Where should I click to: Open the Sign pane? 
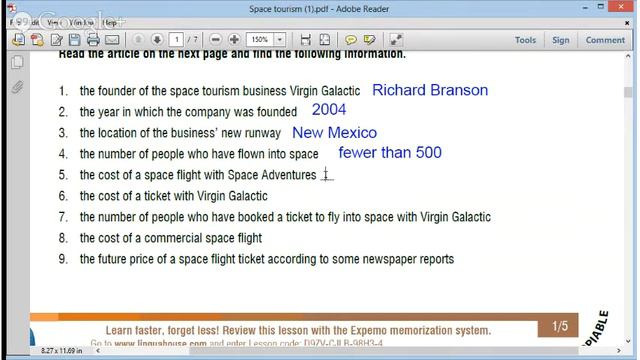560,40
